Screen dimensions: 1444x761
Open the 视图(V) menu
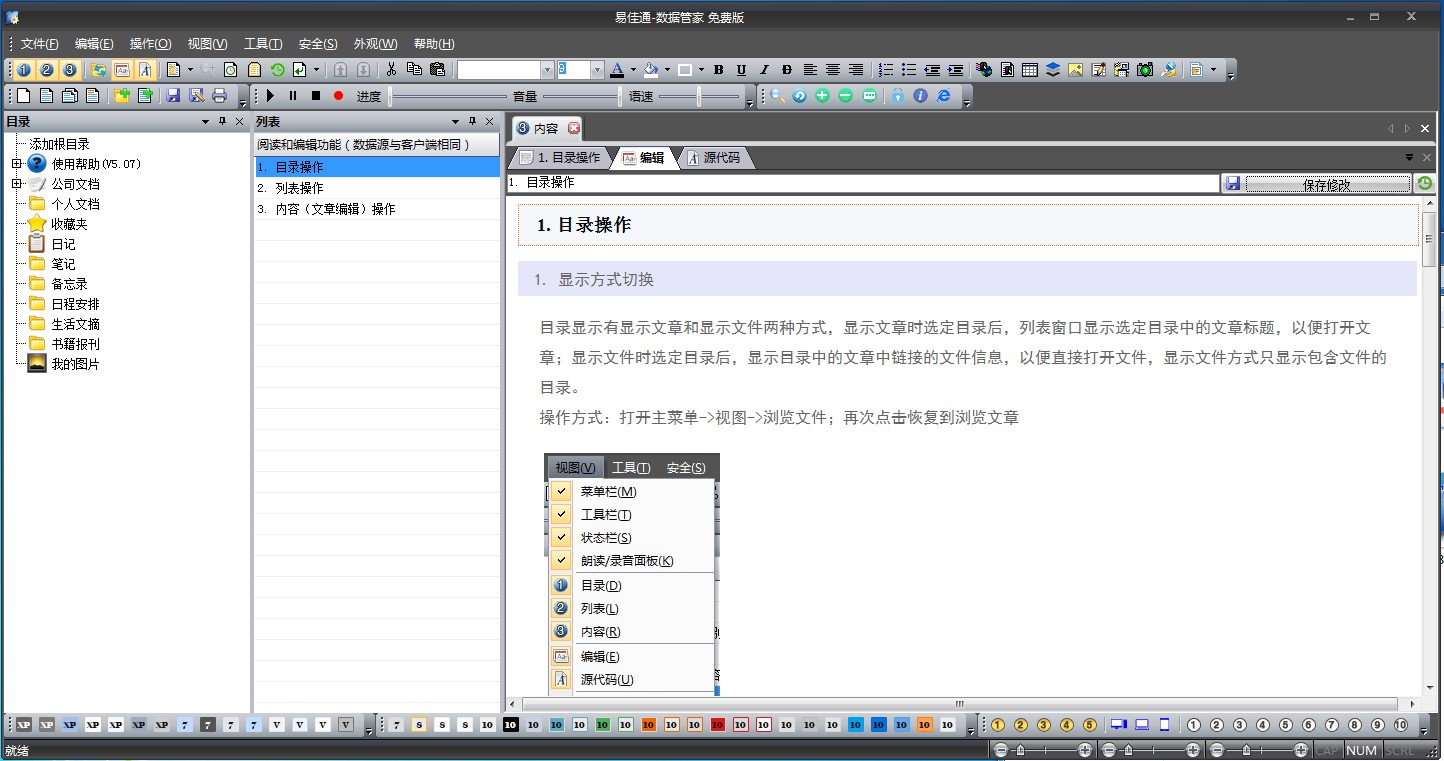point(207,44)
